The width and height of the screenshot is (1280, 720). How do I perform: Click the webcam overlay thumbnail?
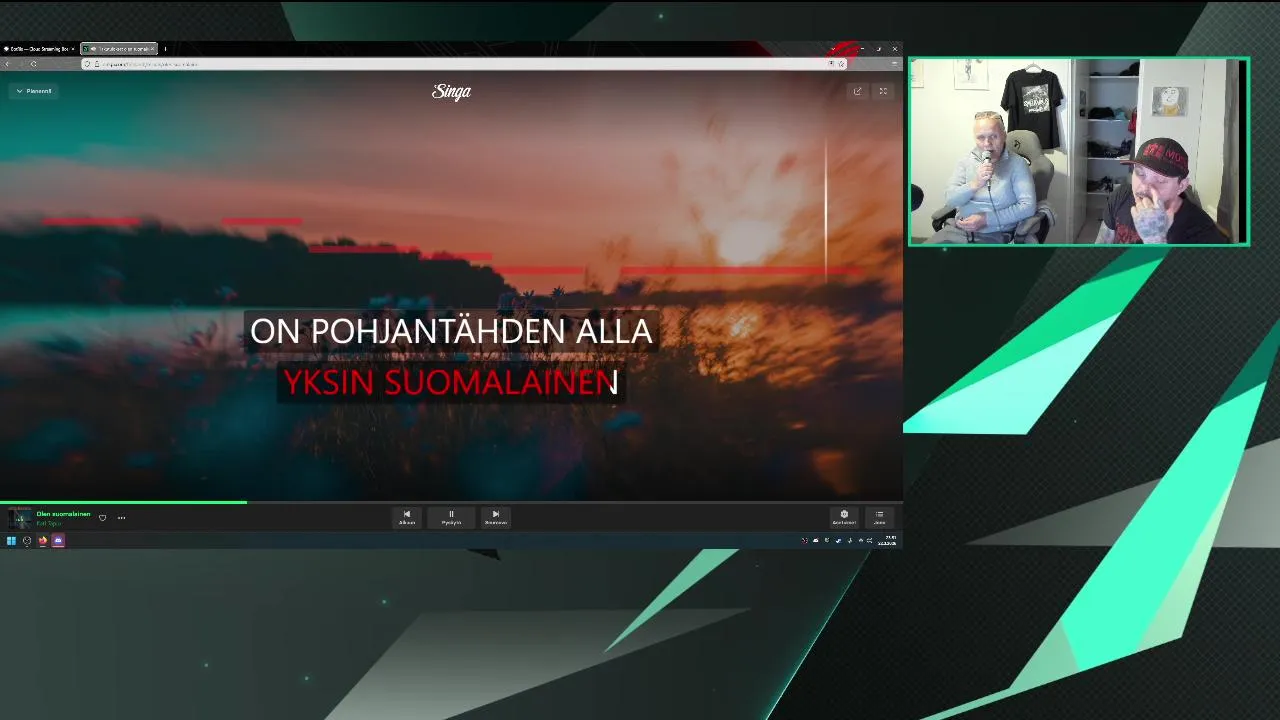(x=1079, y=151)
